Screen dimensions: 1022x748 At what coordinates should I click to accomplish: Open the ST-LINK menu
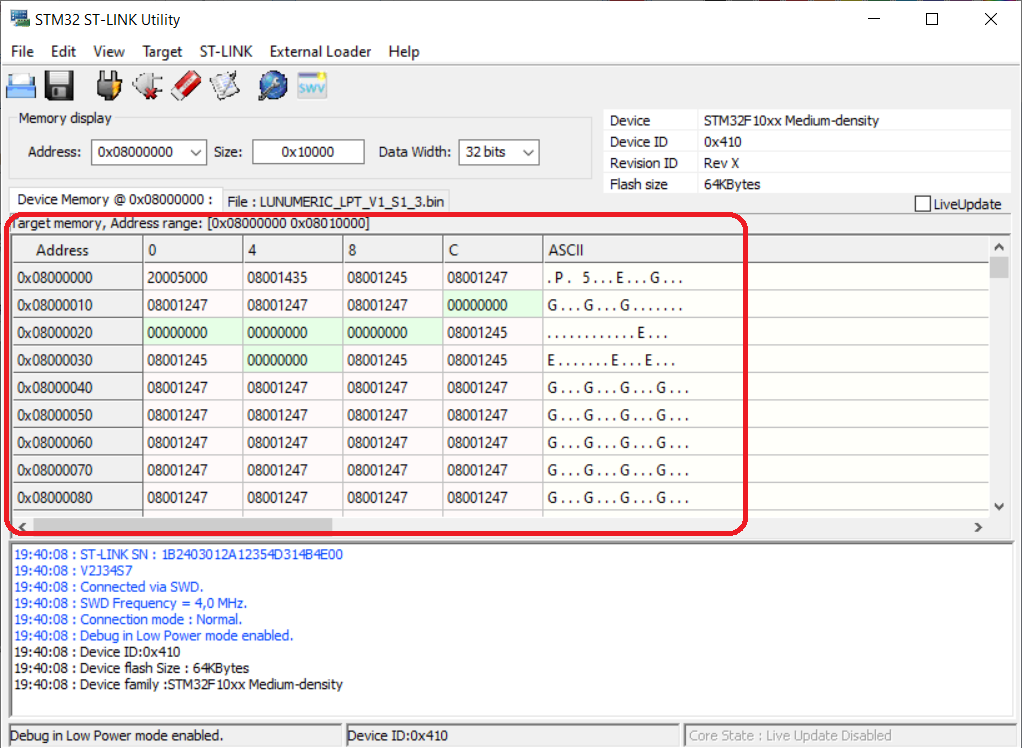tap(226, 51)
